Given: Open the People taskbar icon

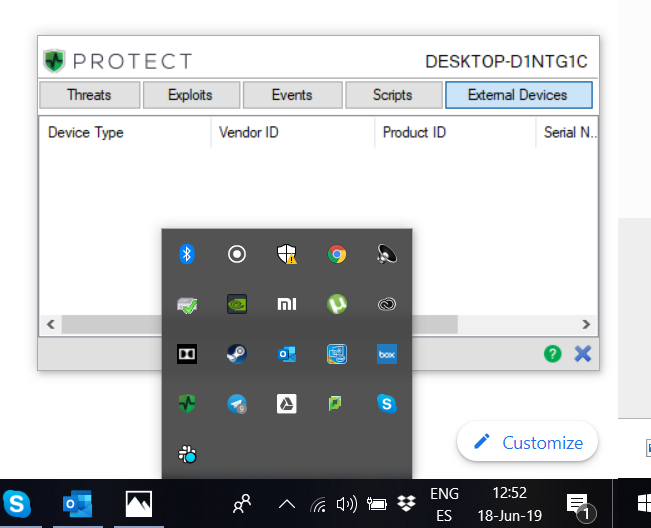Looking at the screenshot, I should click(242, 504).
